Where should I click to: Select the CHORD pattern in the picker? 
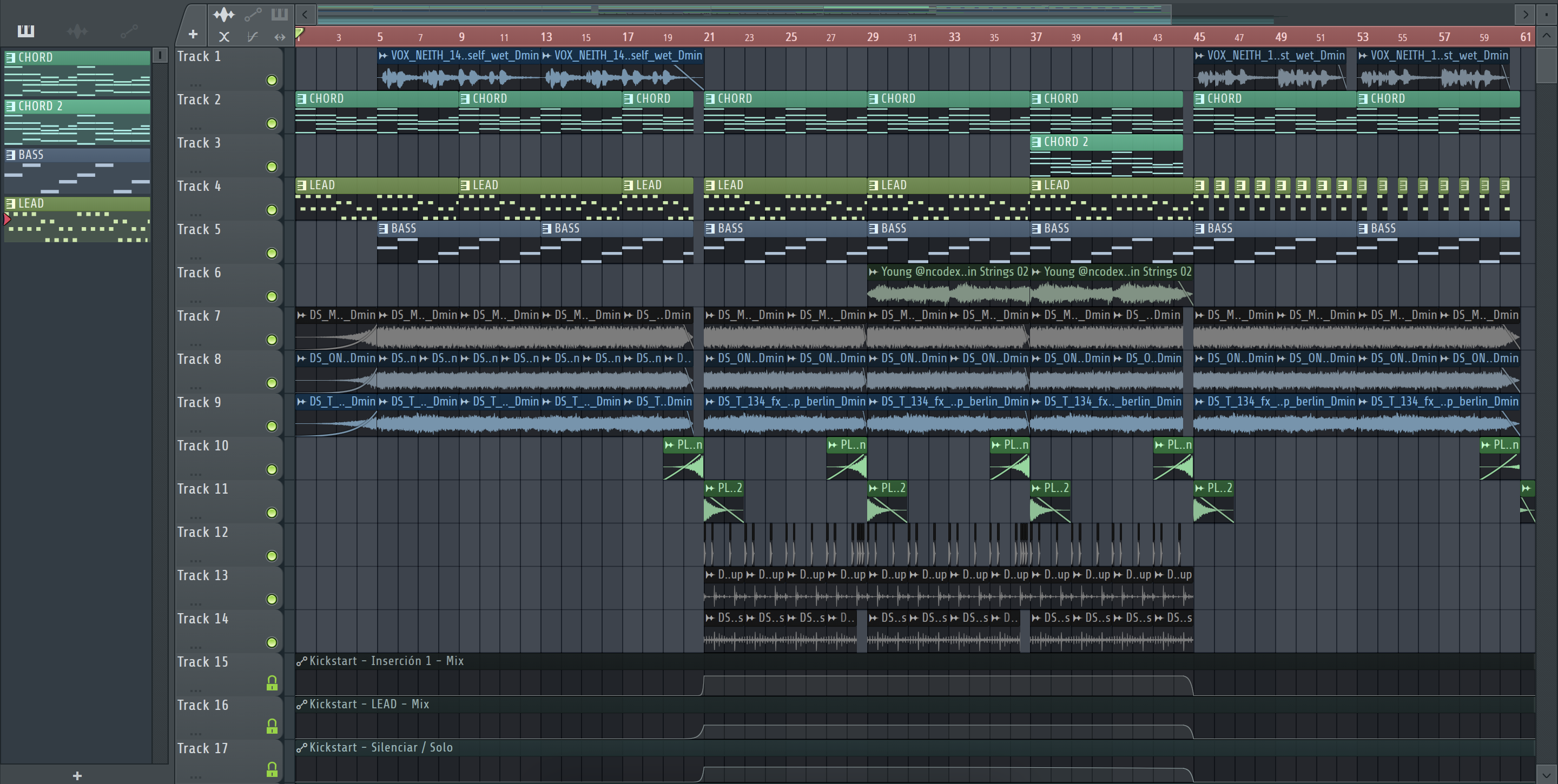click(x=77, y=72)
